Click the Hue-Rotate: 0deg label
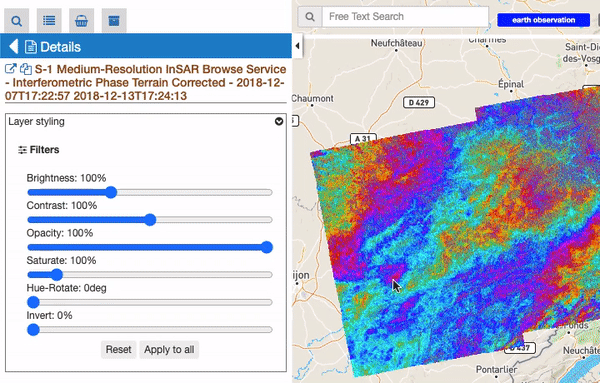 [66, 288]
